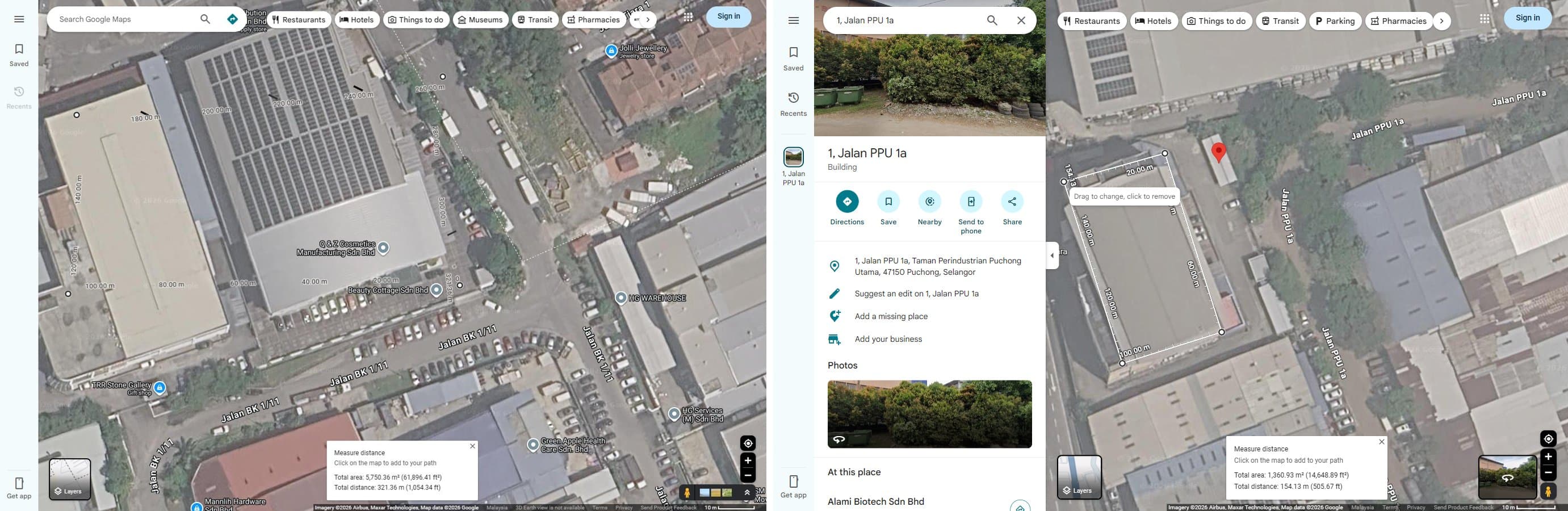Viewport: 1568px width, 511px height.
Task: Show more category chips in left window
Action: [x=648, y=19]
